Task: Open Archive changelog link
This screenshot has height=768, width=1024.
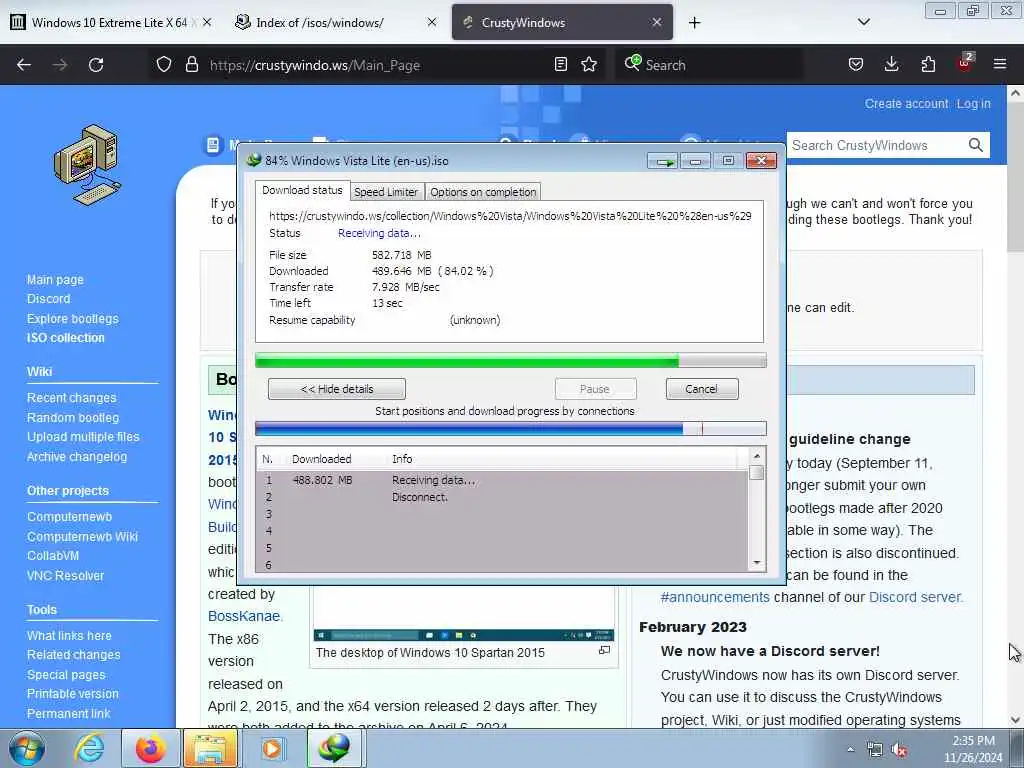Action: (x=76, y=456)
